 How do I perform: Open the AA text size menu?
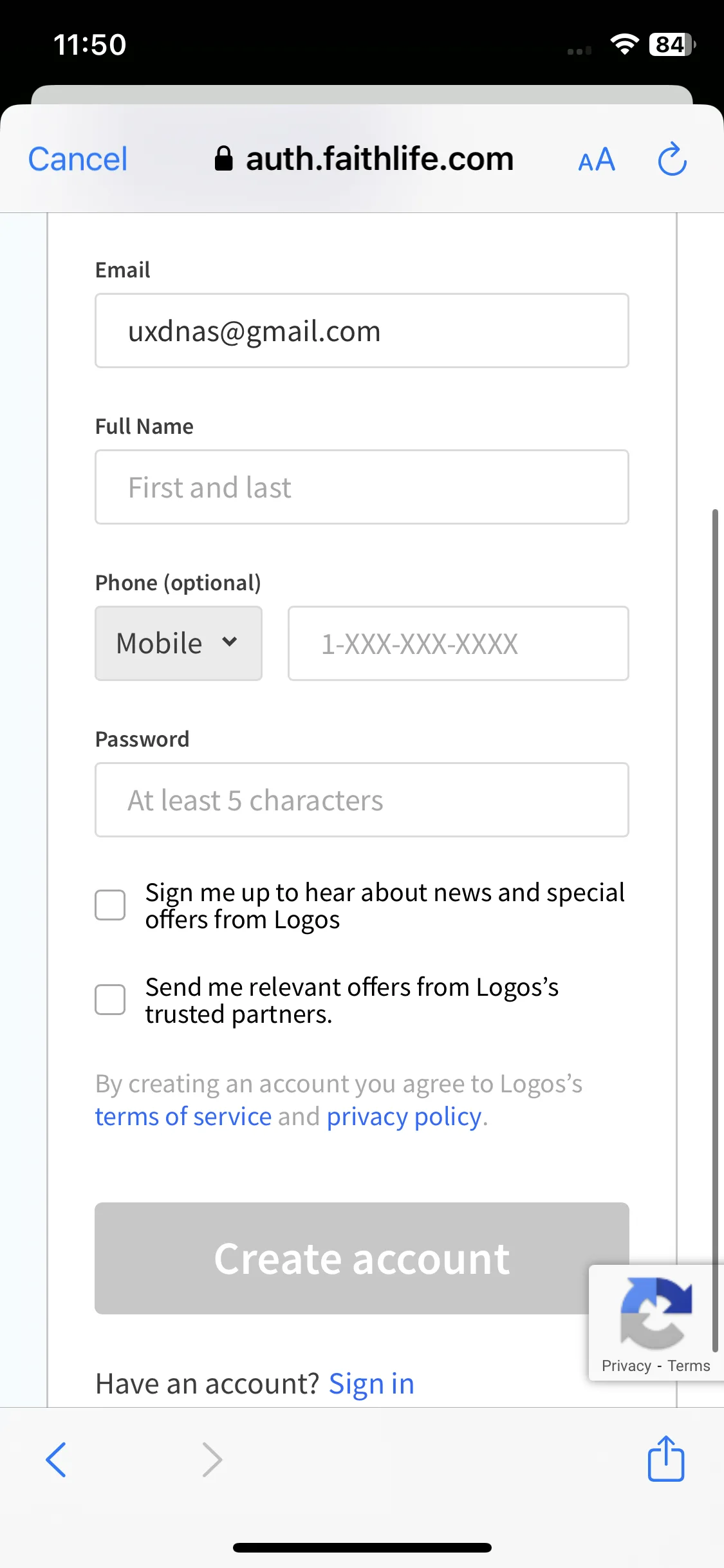pos(597,160)
